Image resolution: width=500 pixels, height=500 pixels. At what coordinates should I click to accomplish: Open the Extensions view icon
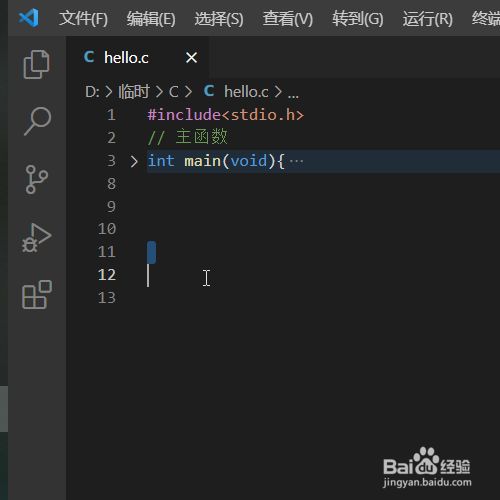point(37,295)
